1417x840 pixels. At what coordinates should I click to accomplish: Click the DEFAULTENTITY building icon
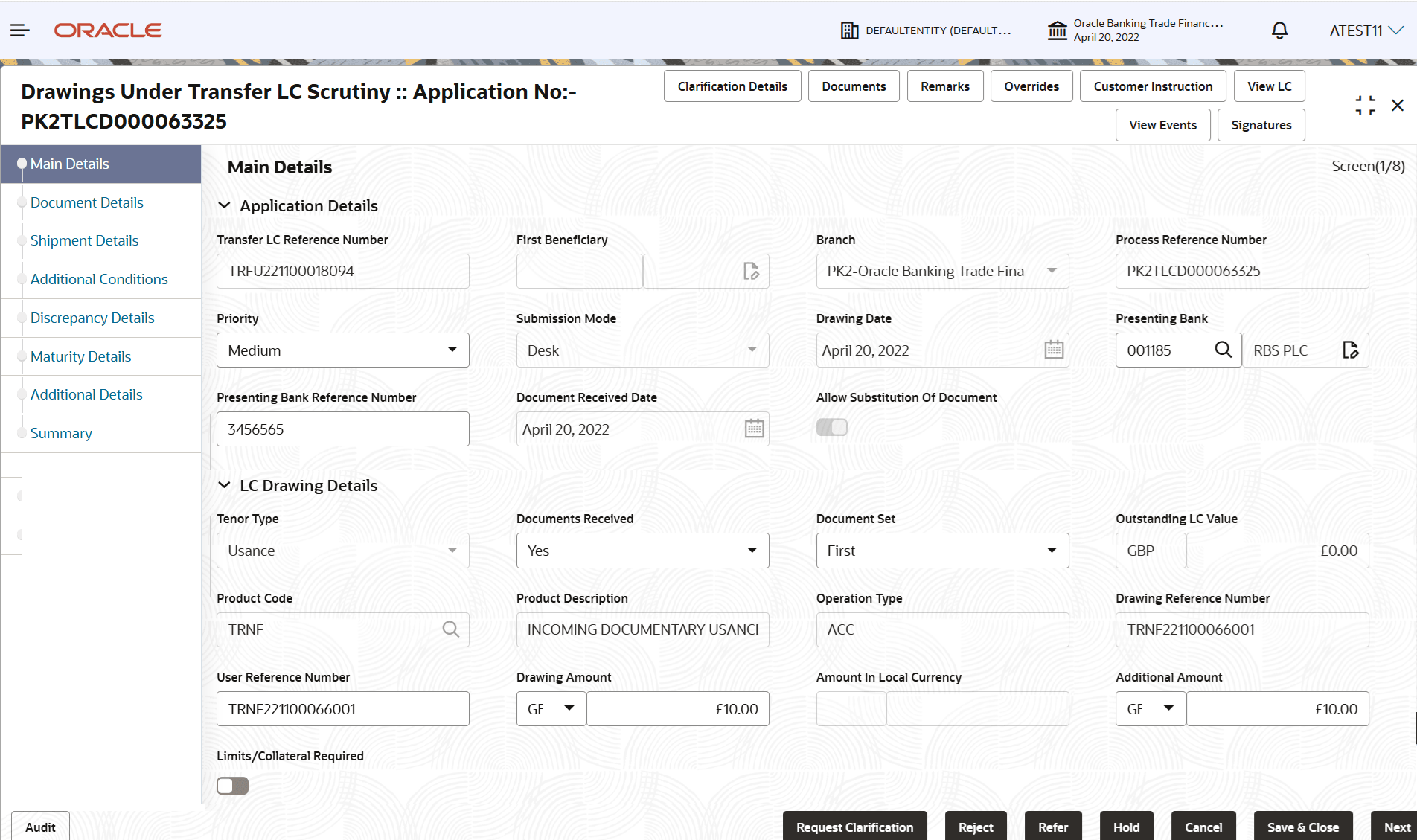click(x=848, y=30)
